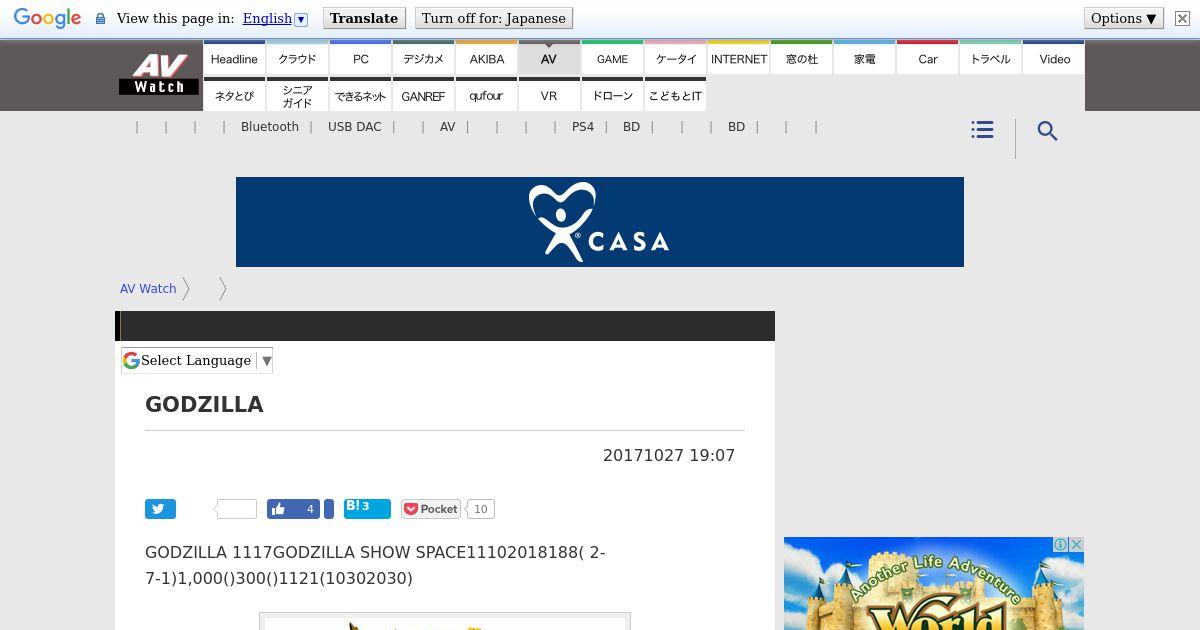Open the ネタとぴ tab
Viewport: 1200px width, 630px height.
(x=234, y=95)
